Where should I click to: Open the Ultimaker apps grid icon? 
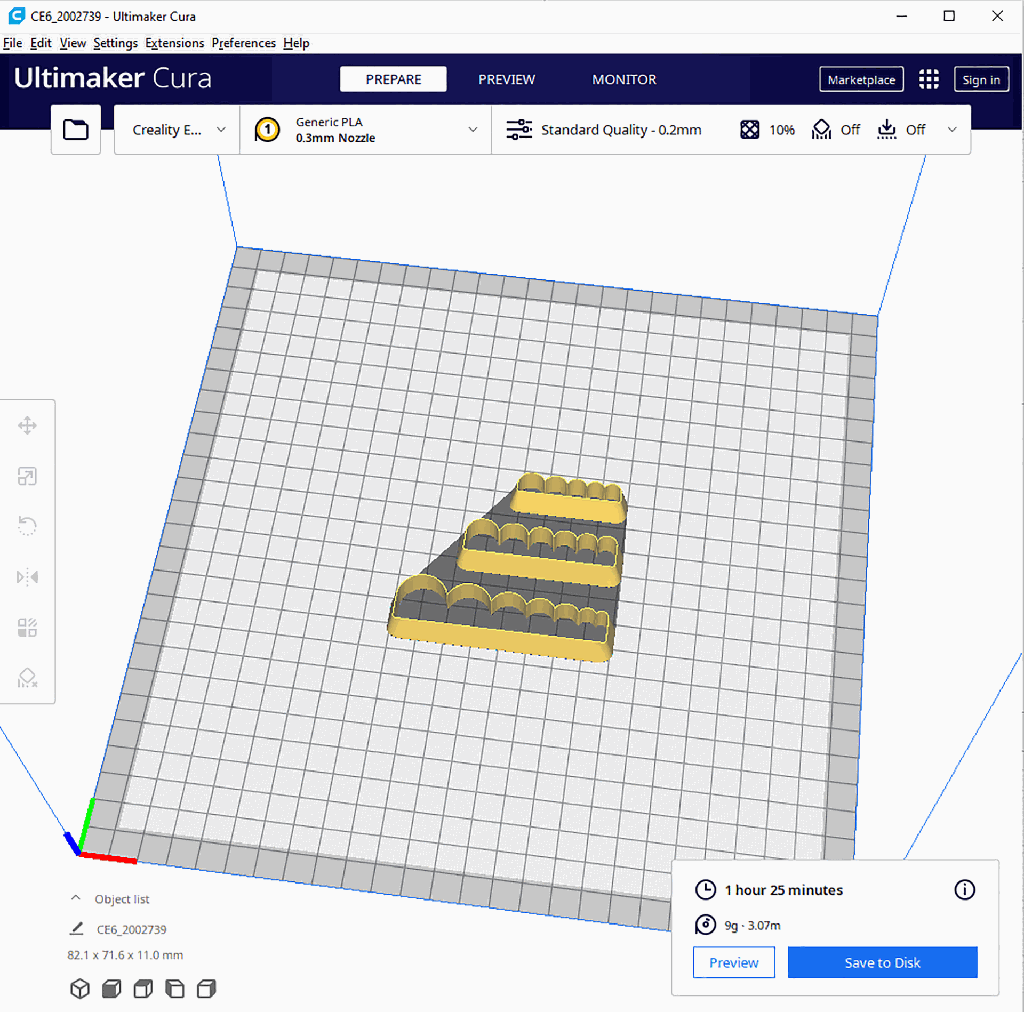(929, 80)
